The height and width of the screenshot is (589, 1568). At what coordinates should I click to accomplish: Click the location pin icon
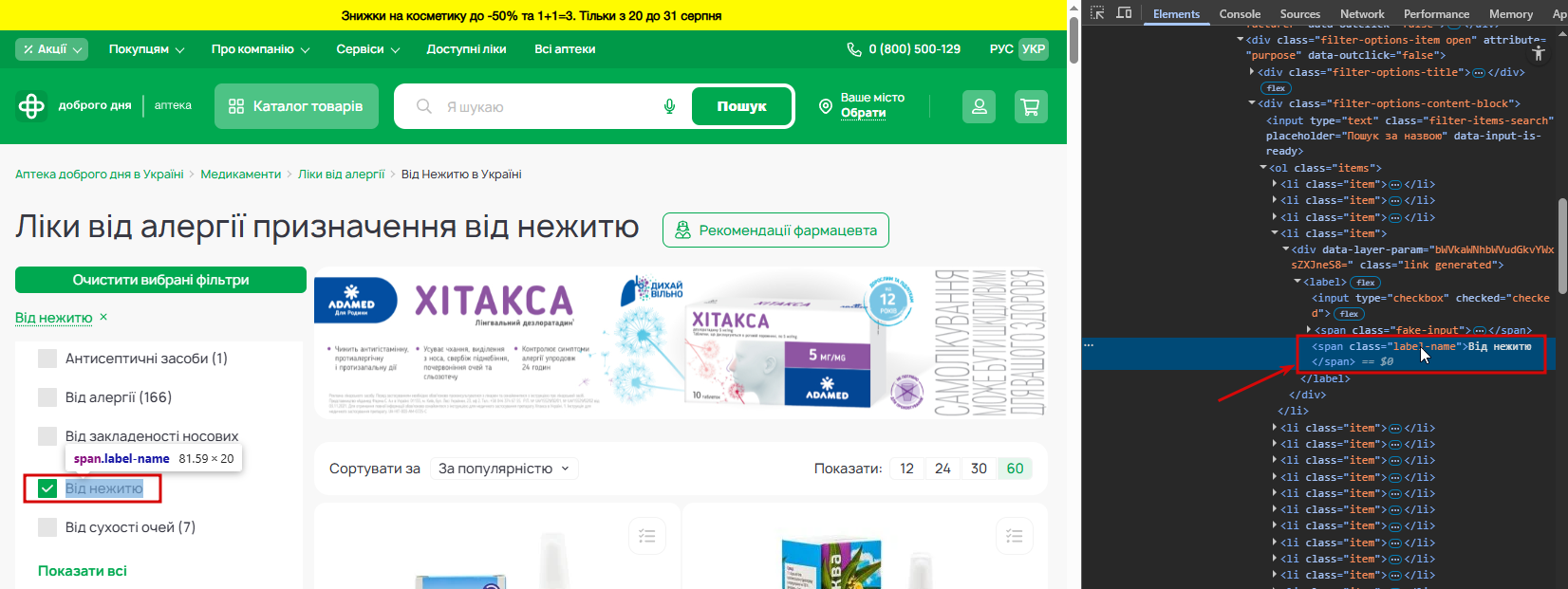pyautogui.click(x=825, y=106)
